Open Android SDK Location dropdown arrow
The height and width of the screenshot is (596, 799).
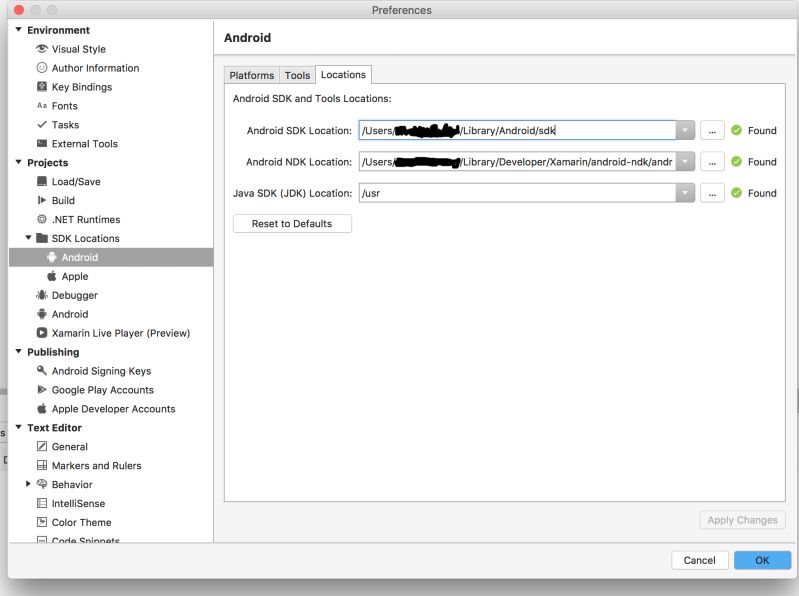(685, 130)
